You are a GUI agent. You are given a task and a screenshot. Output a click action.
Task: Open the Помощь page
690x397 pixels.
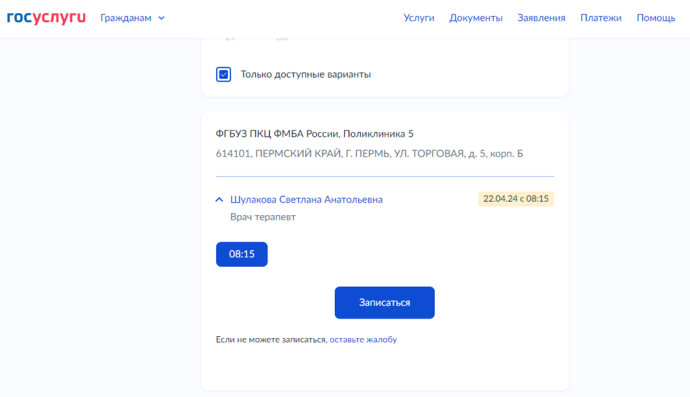(656, 18)
